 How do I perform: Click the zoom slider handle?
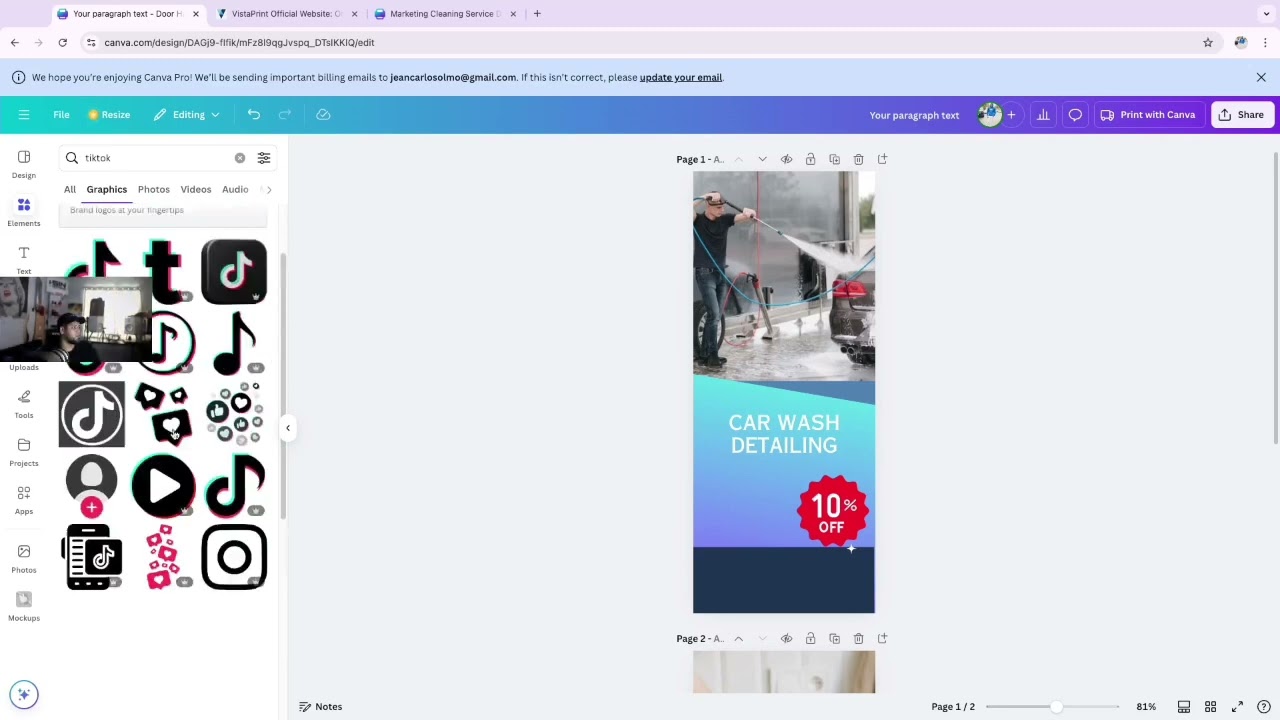pos(1055,706)
